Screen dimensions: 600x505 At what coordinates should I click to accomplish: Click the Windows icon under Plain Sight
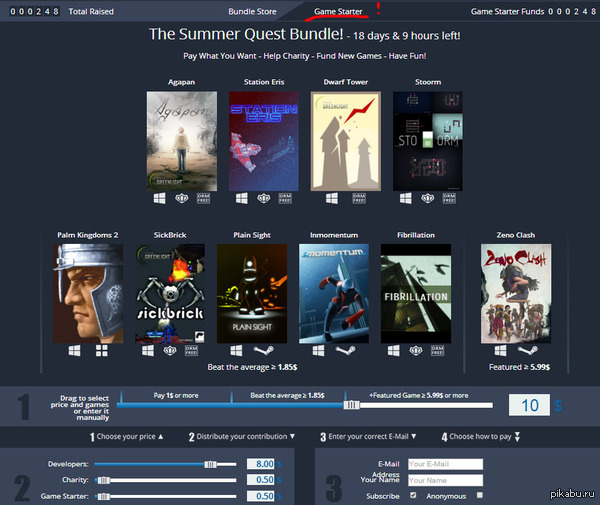(x=236, y=350)
